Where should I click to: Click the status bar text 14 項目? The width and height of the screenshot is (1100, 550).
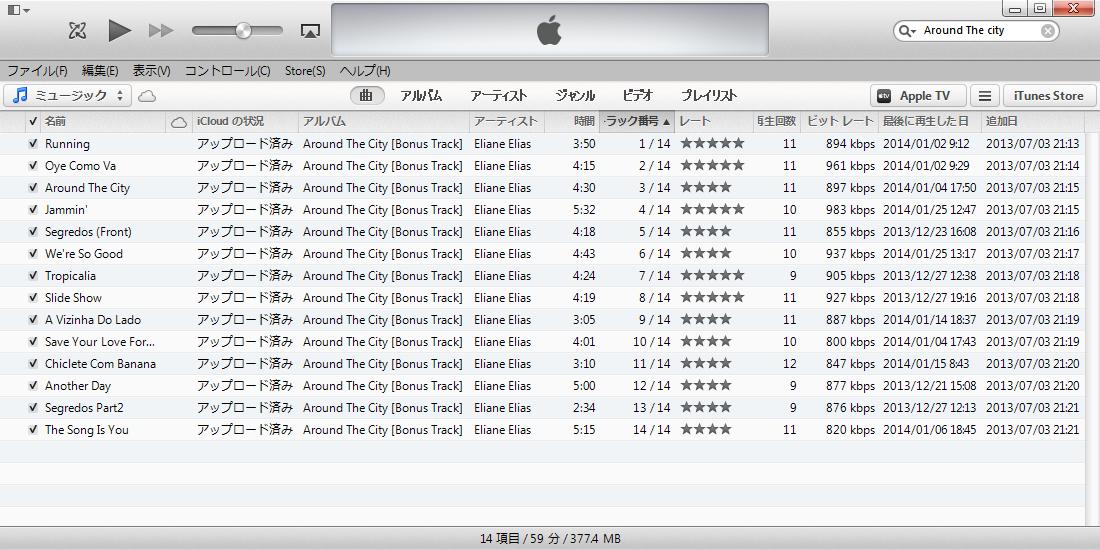tap(500, 539)
